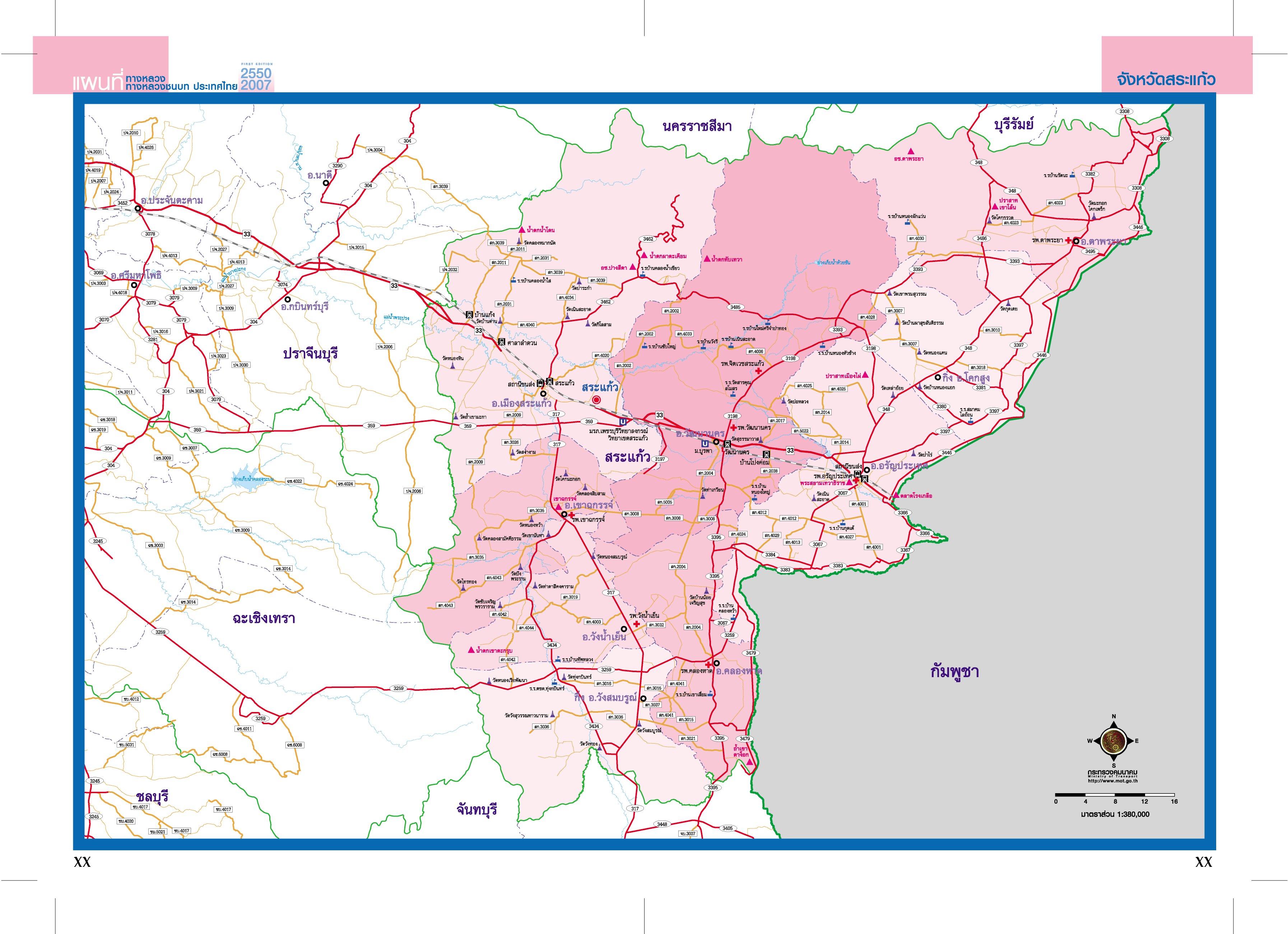1288x934 pixels.
Task: Click the อ.กบินทร์บุรี district circle marker
Action: pos(287,299)
